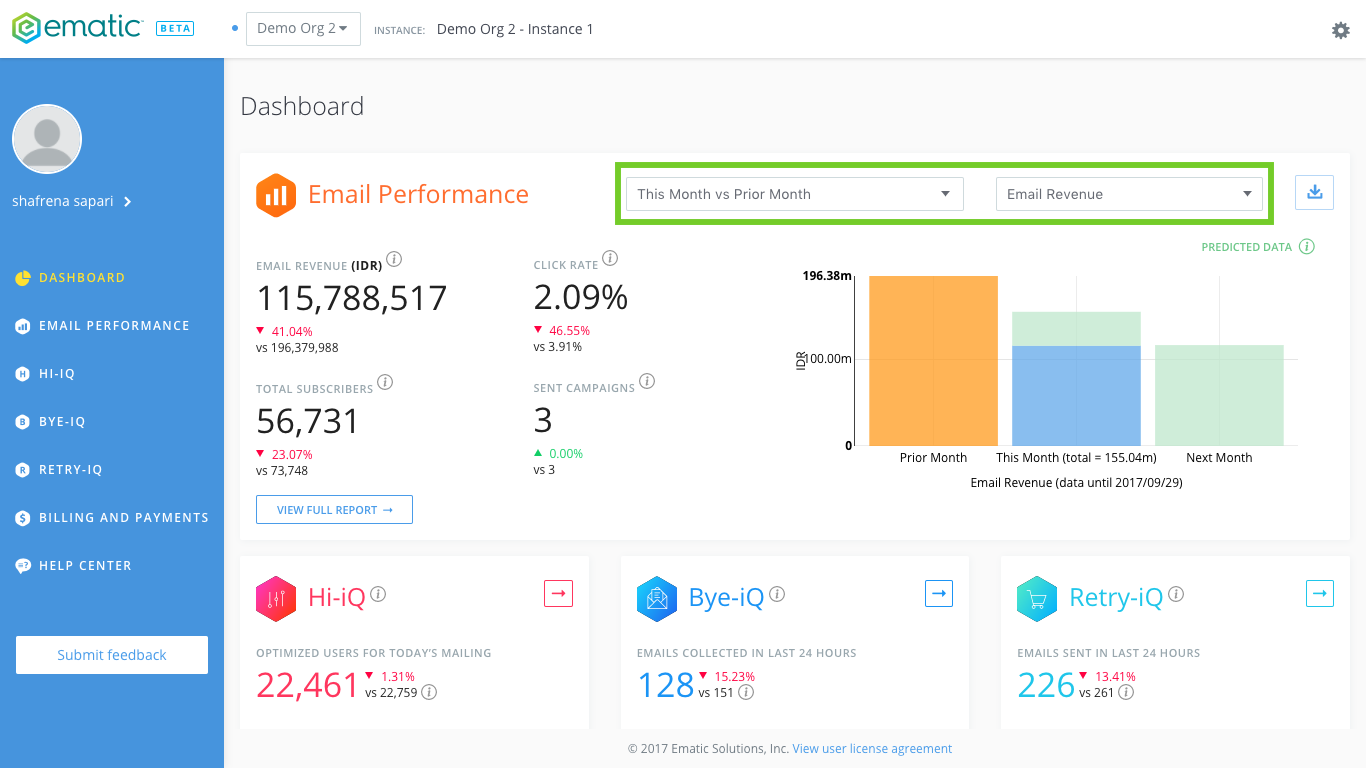Viewport: 1366px width, 768px height.
Task: Click the Dashboard pie chart sidebar icon
Action: 23,278
